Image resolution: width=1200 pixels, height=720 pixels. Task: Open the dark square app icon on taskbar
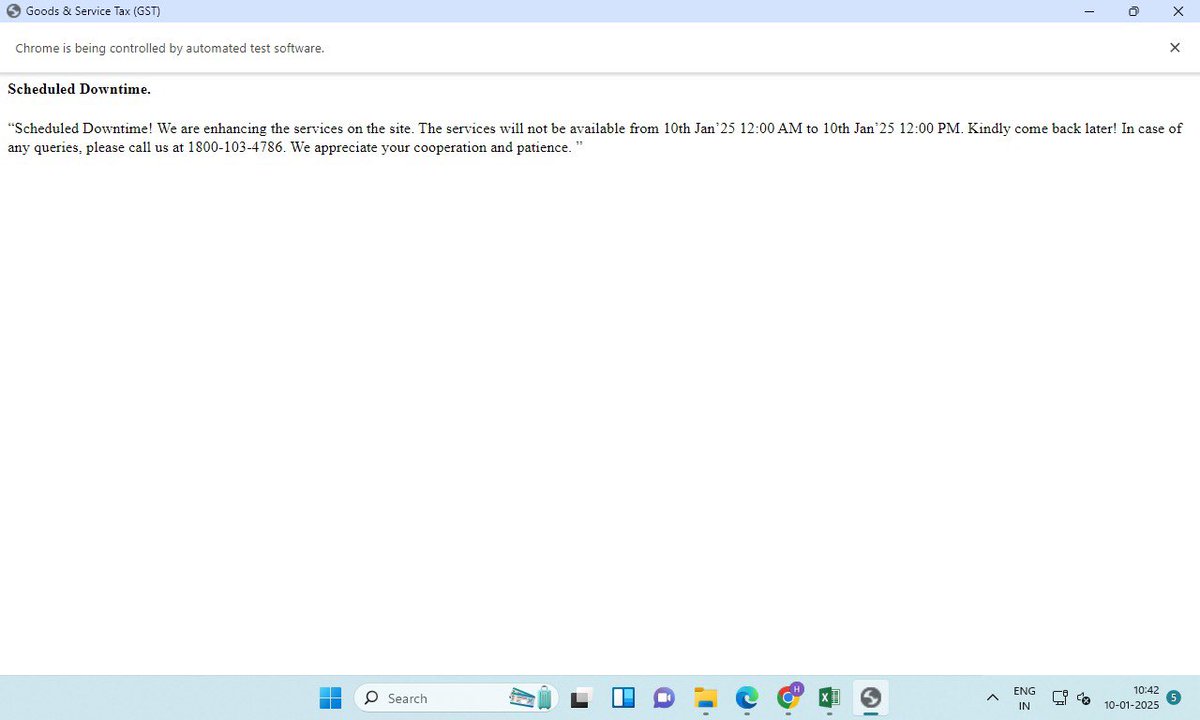tap(580, 697)
